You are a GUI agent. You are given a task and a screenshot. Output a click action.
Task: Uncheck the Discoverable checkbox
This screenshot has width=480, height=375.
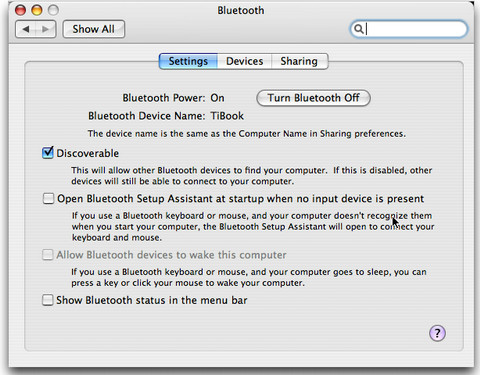coord(48,153)
